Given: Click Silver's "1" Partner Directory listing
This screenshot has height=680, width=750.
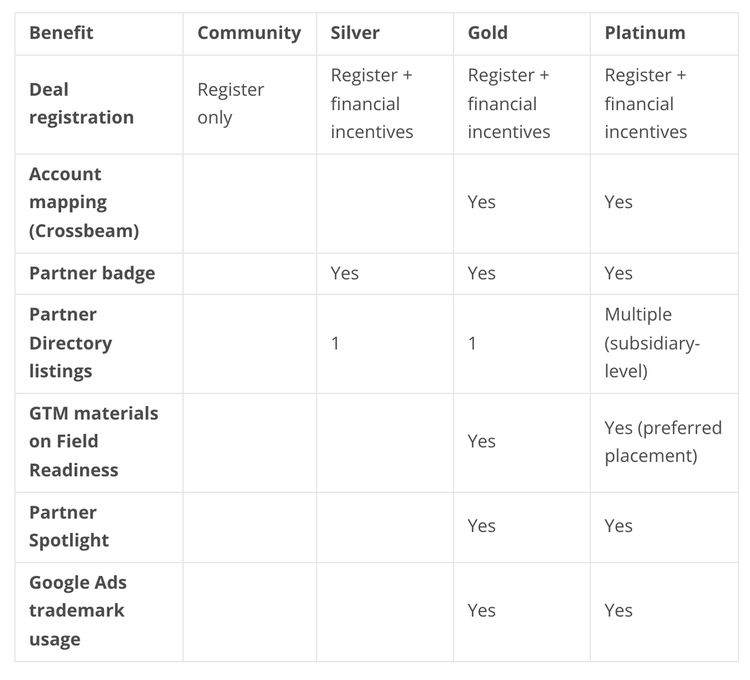Looking at the screenshot, I should coord(336,343).
